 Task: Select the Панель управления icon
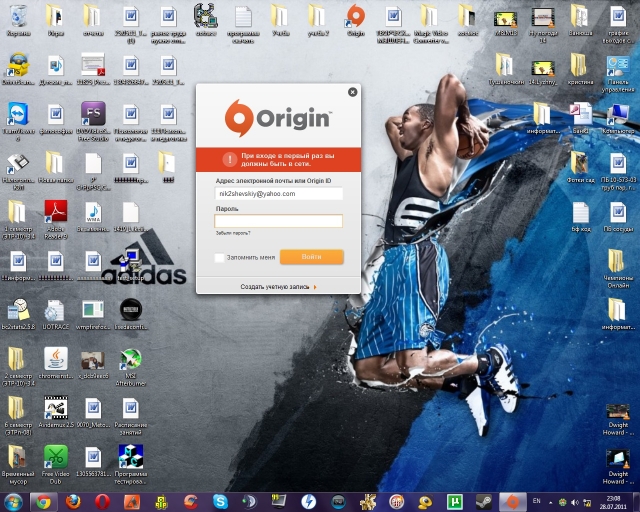click(x=618, y=73)
